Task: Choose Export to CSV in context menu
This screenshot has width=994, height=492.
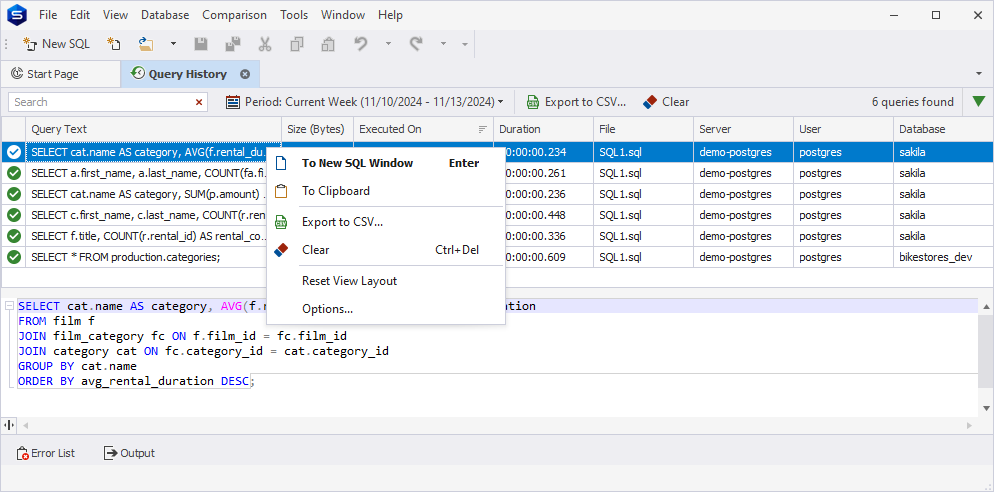Action: (x=386, y=222)
